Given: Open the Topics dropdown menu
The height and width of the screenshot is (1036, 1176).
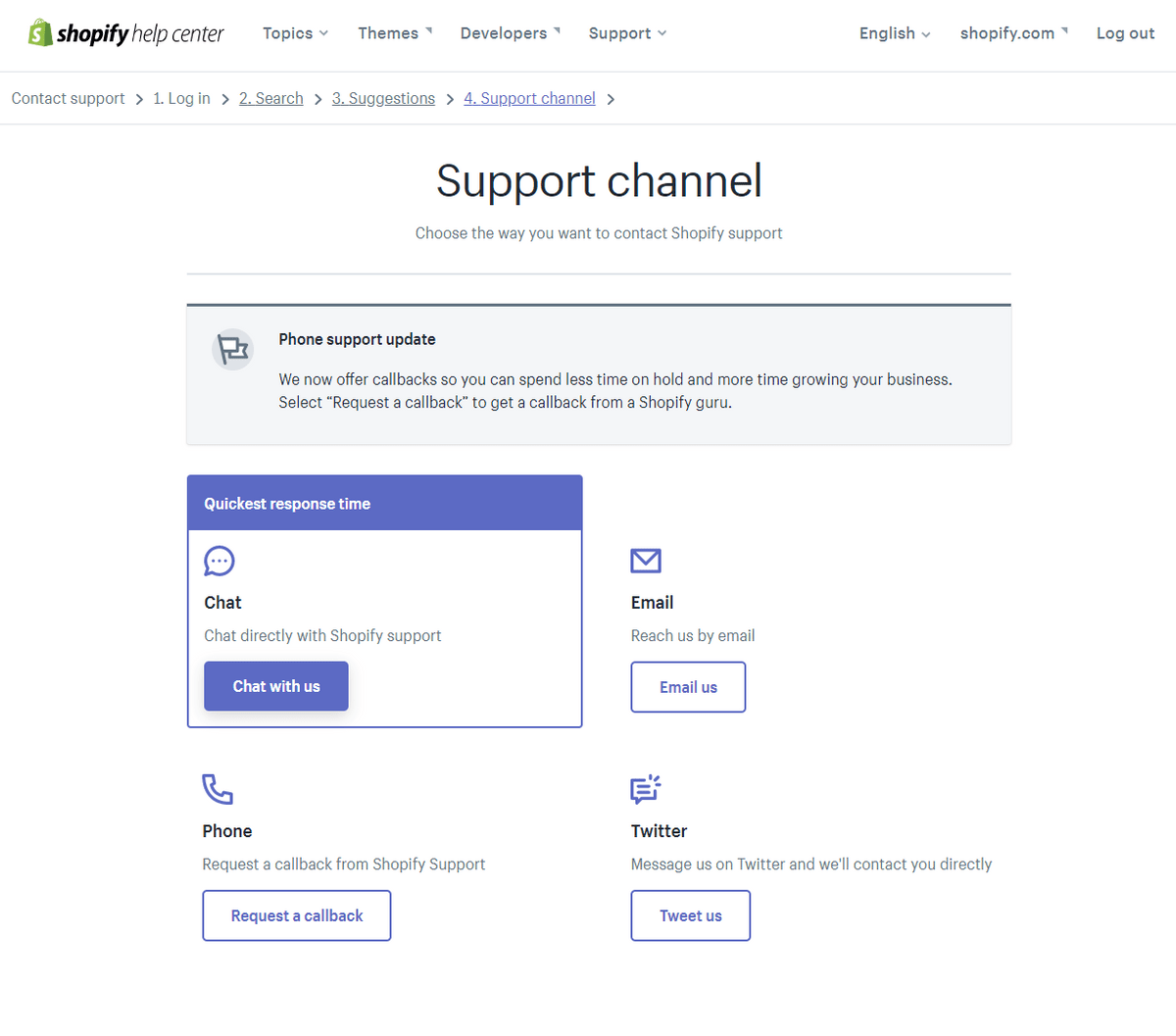Looking at the screenshot, I should tap(295, 33).
